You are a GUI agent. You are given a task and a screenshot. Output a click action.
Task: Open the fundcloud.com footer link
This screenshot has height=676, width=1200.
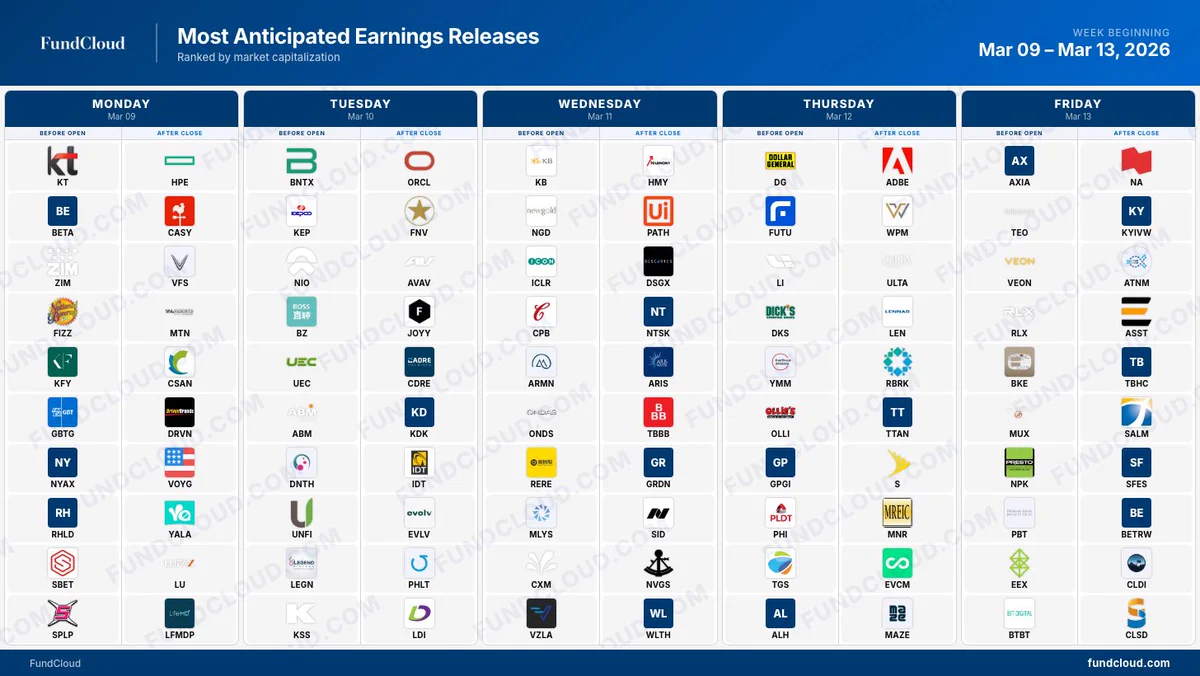(x=1128, y=663)
